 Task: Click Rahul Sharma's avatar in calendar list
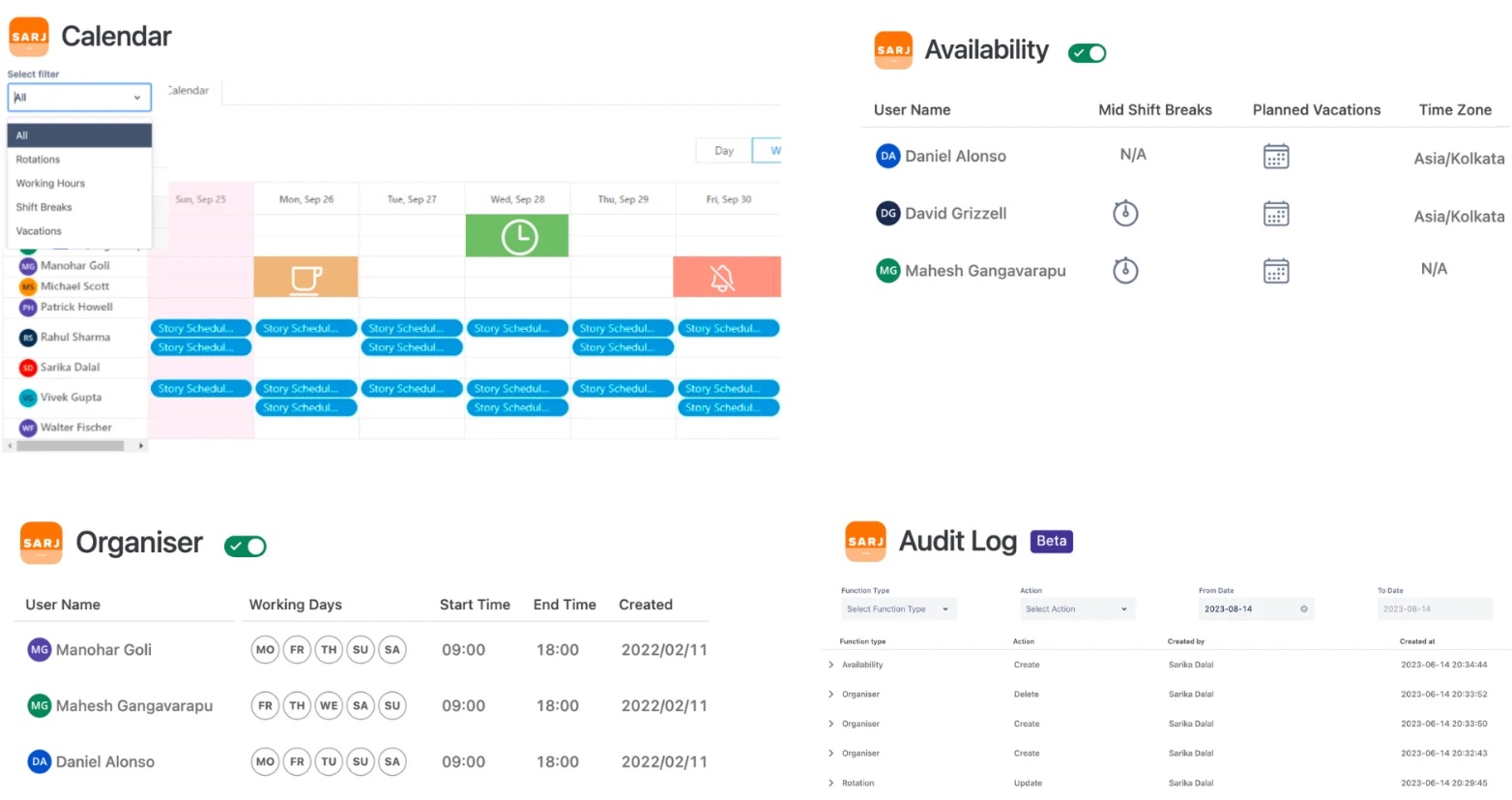[28, 338]
